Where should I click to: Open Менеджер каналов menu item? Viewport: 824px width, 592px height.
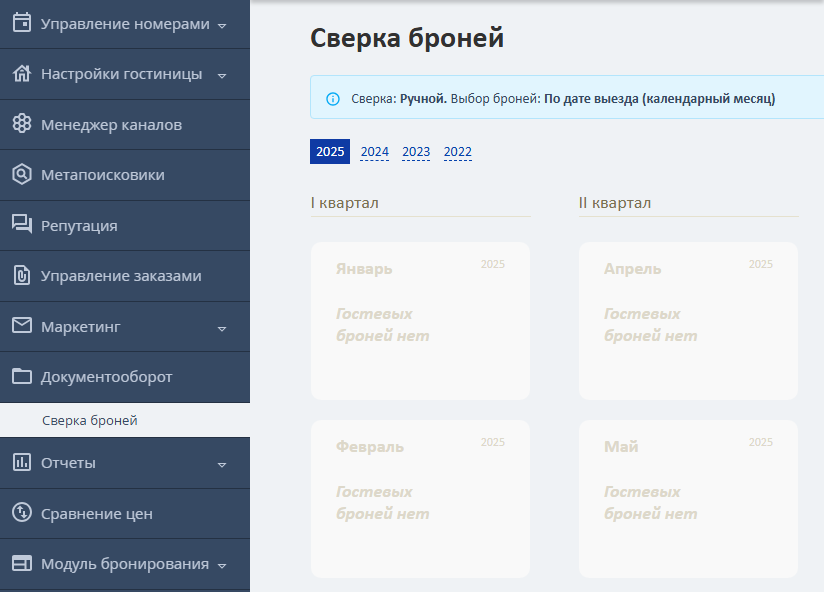tap(125, 124)
